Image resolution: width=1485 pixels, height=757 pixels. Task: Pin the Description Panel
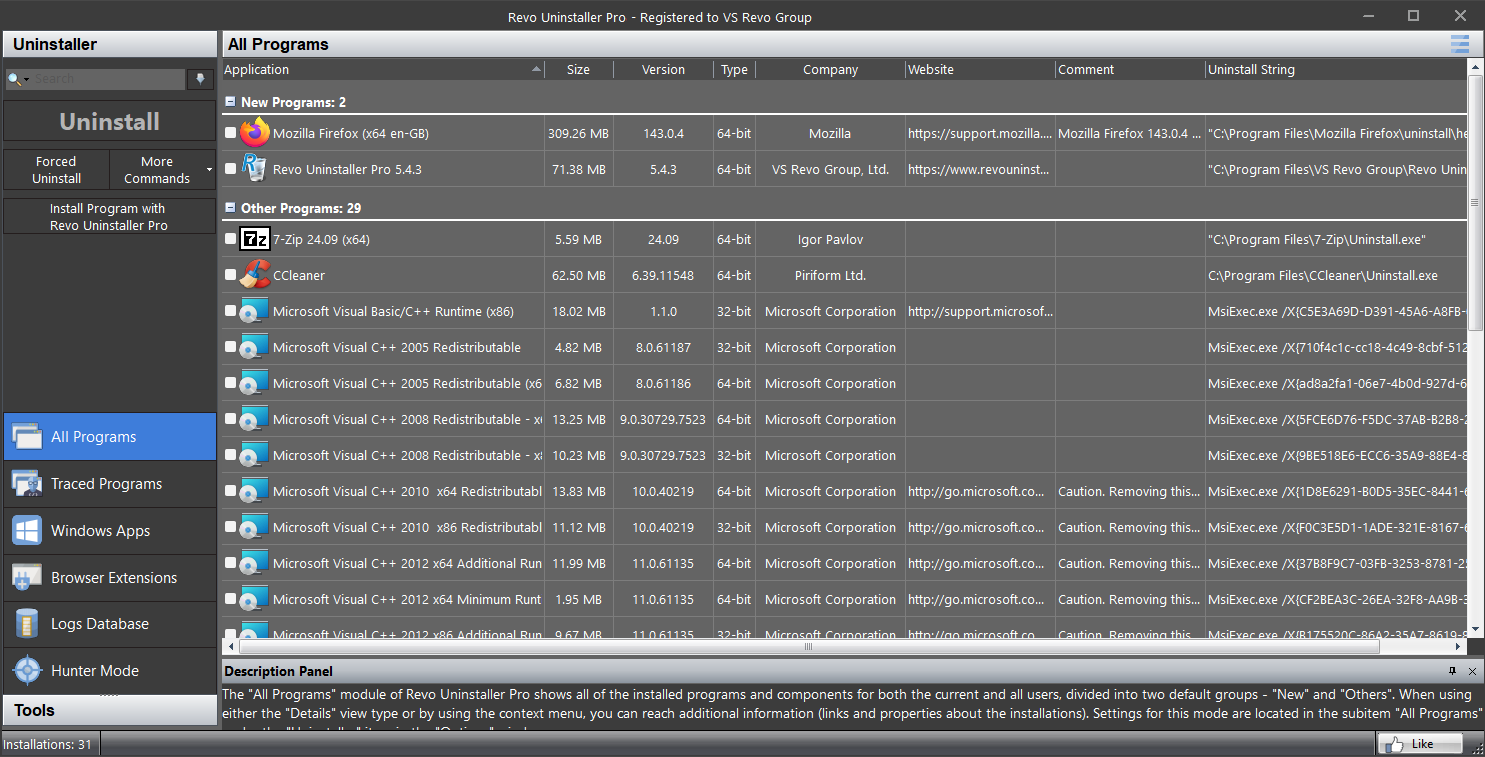tap(1453, 671)
